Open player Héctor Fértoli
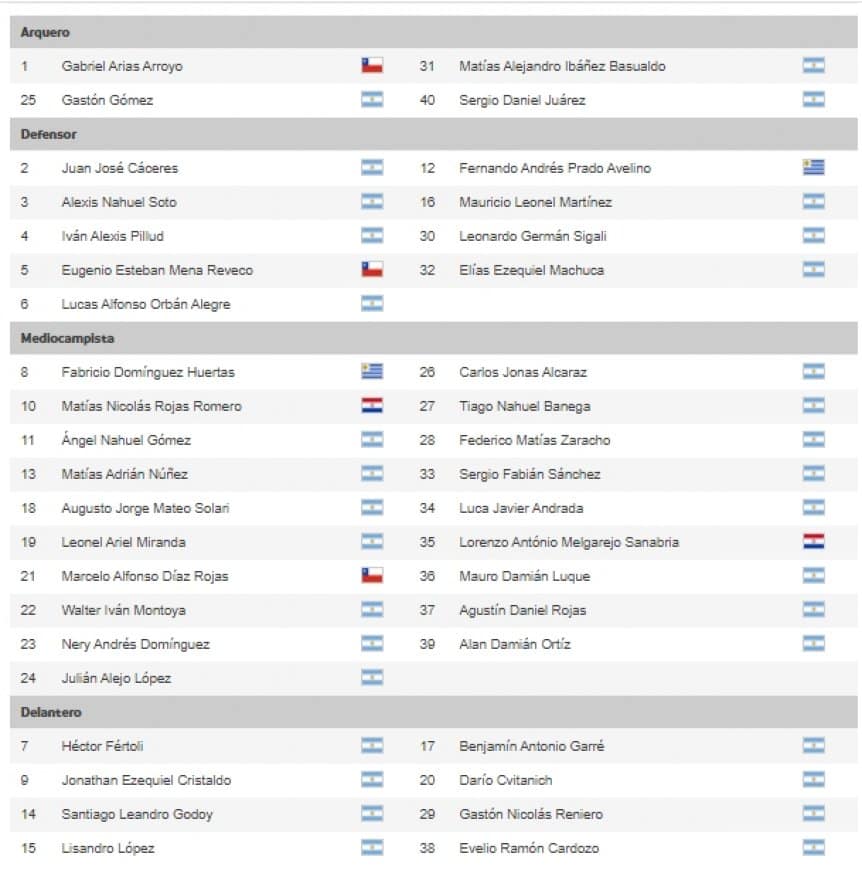Viewport: 862px width, 877px height. coord(102,746)
